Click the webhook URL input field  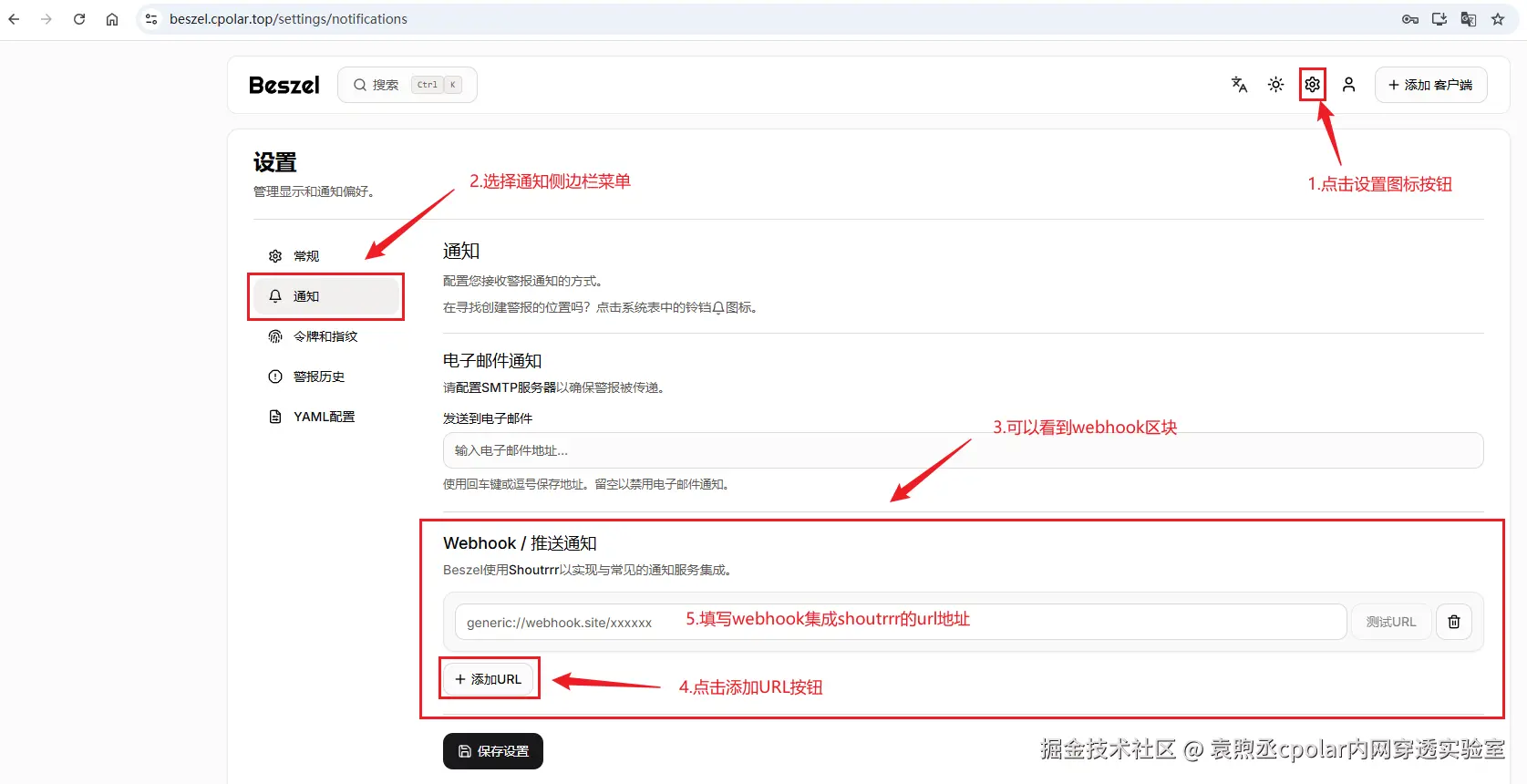click(901, 622)
